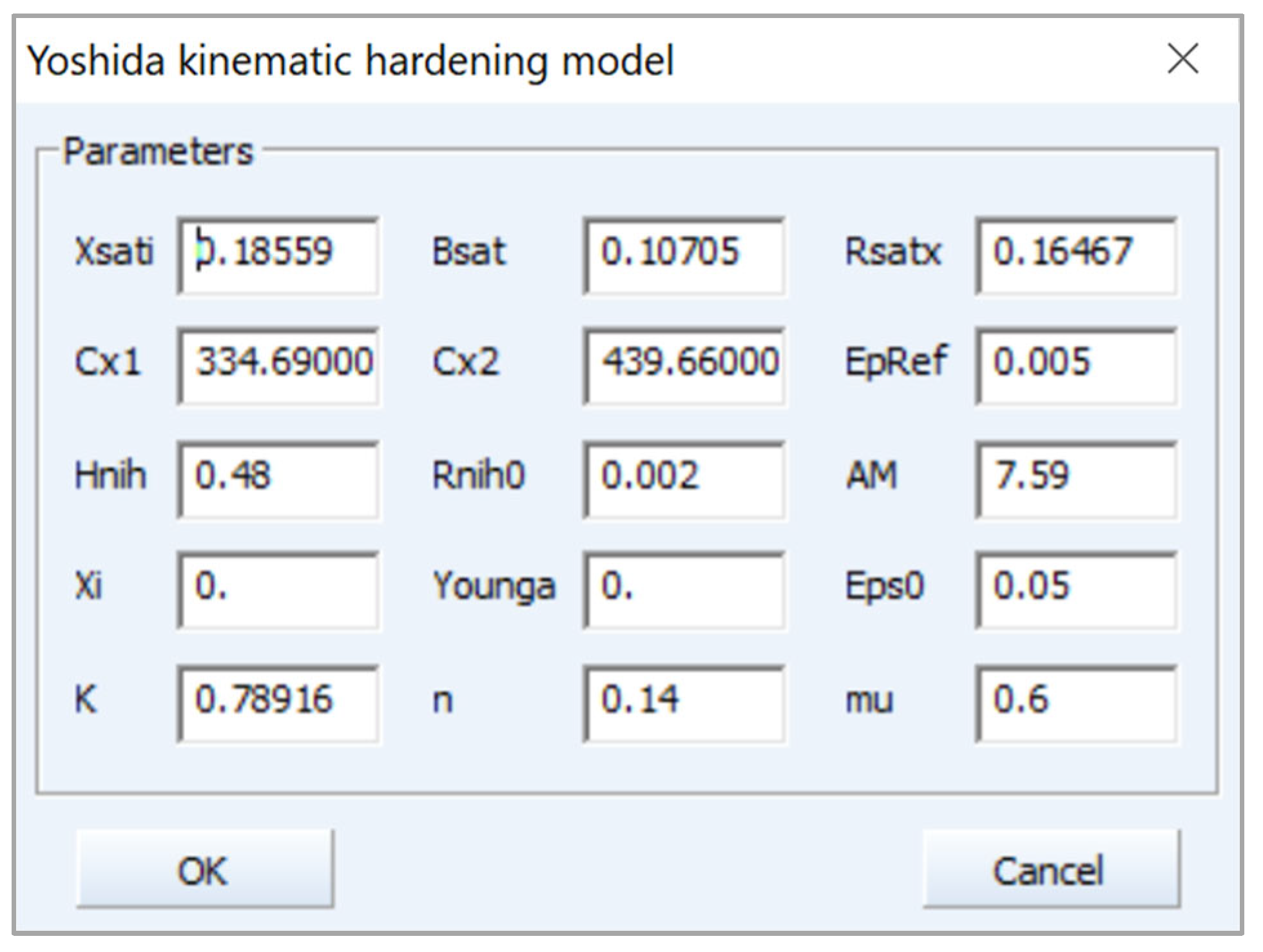Image resolution: width=1263 pixels, height=952 pixels.
Task: Click the Younga parameter field
Action: (684, 590)
